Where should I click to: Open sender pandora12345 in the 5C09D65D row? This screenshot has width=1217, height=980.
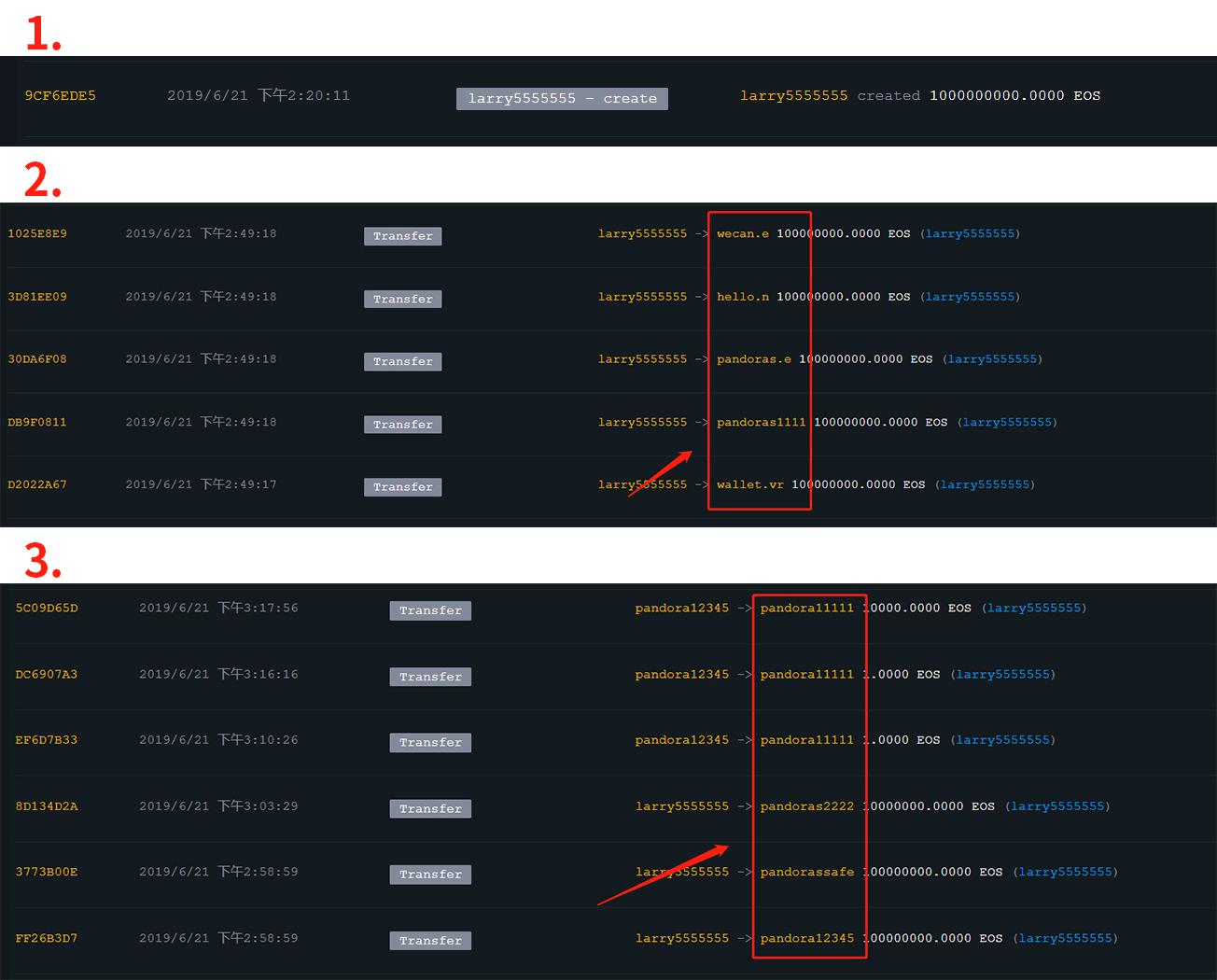[x=682, y=608]
